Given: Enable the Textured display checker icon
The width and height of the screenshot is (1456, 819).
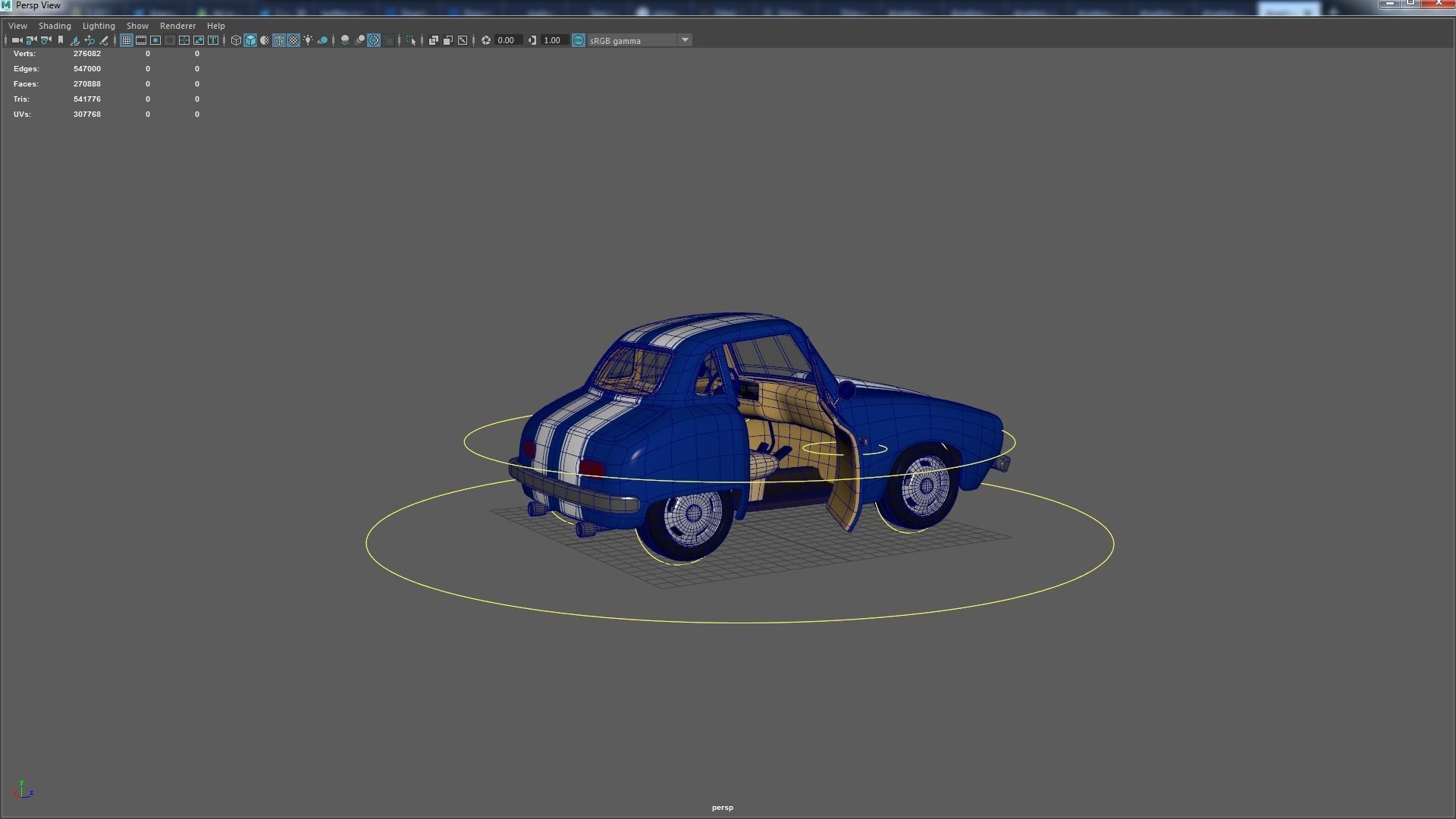Looking at the screenshot, I should pos(293,40).
